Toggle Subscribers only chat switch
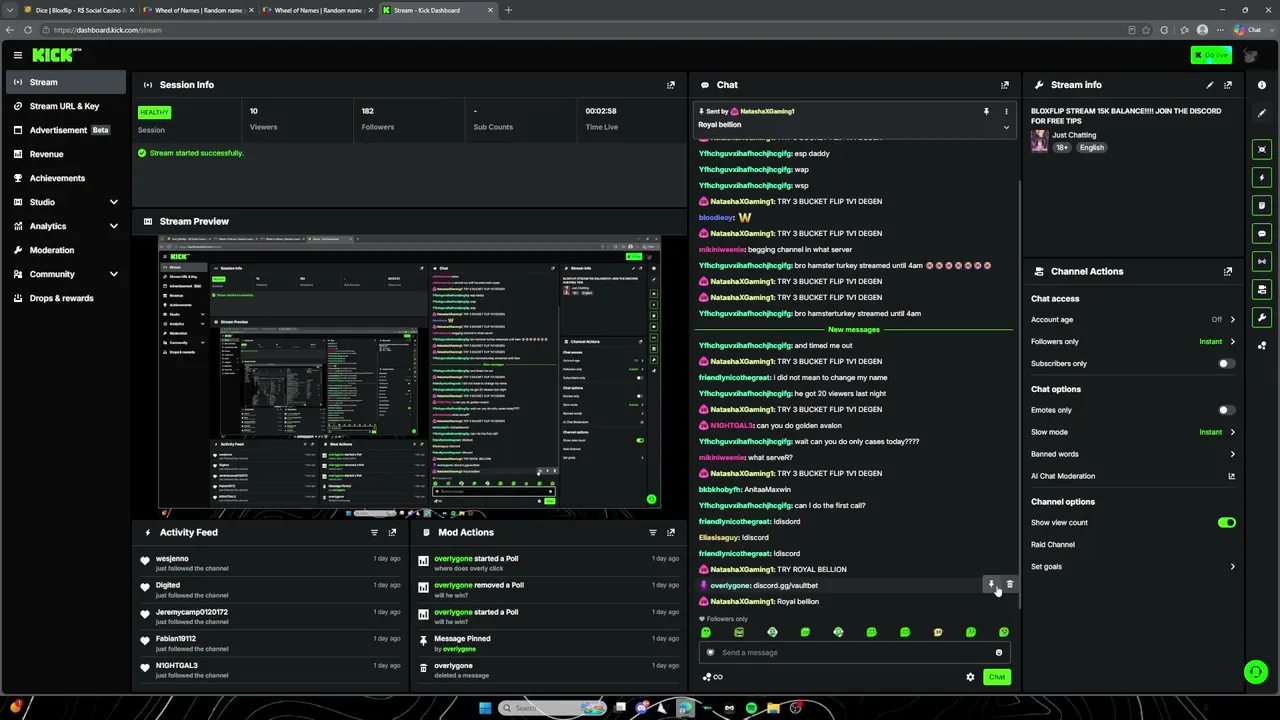Image resolution: width=1280 pixels, height=720 pixels. (x=1226, y=363)
